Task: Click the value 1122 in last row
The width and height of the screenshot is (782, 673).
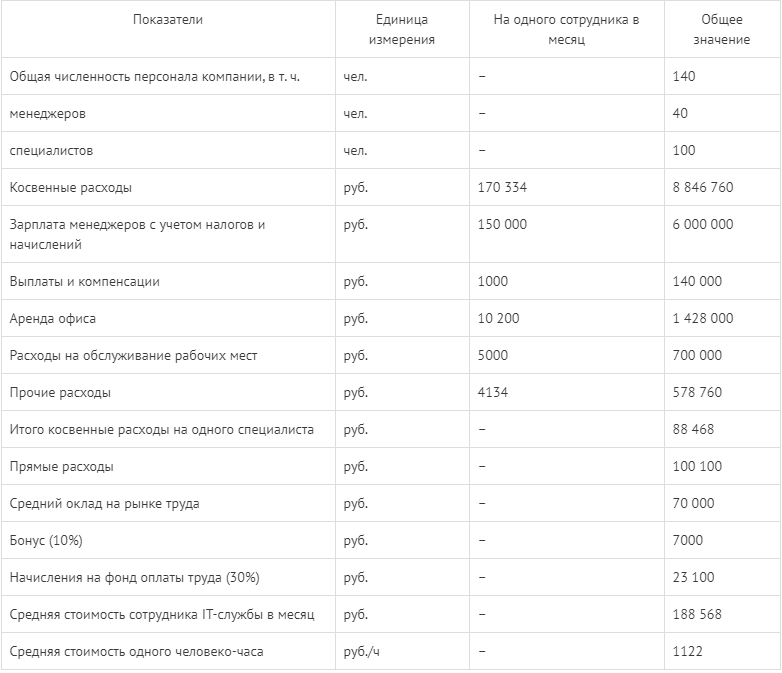Action: coord(687,651)
